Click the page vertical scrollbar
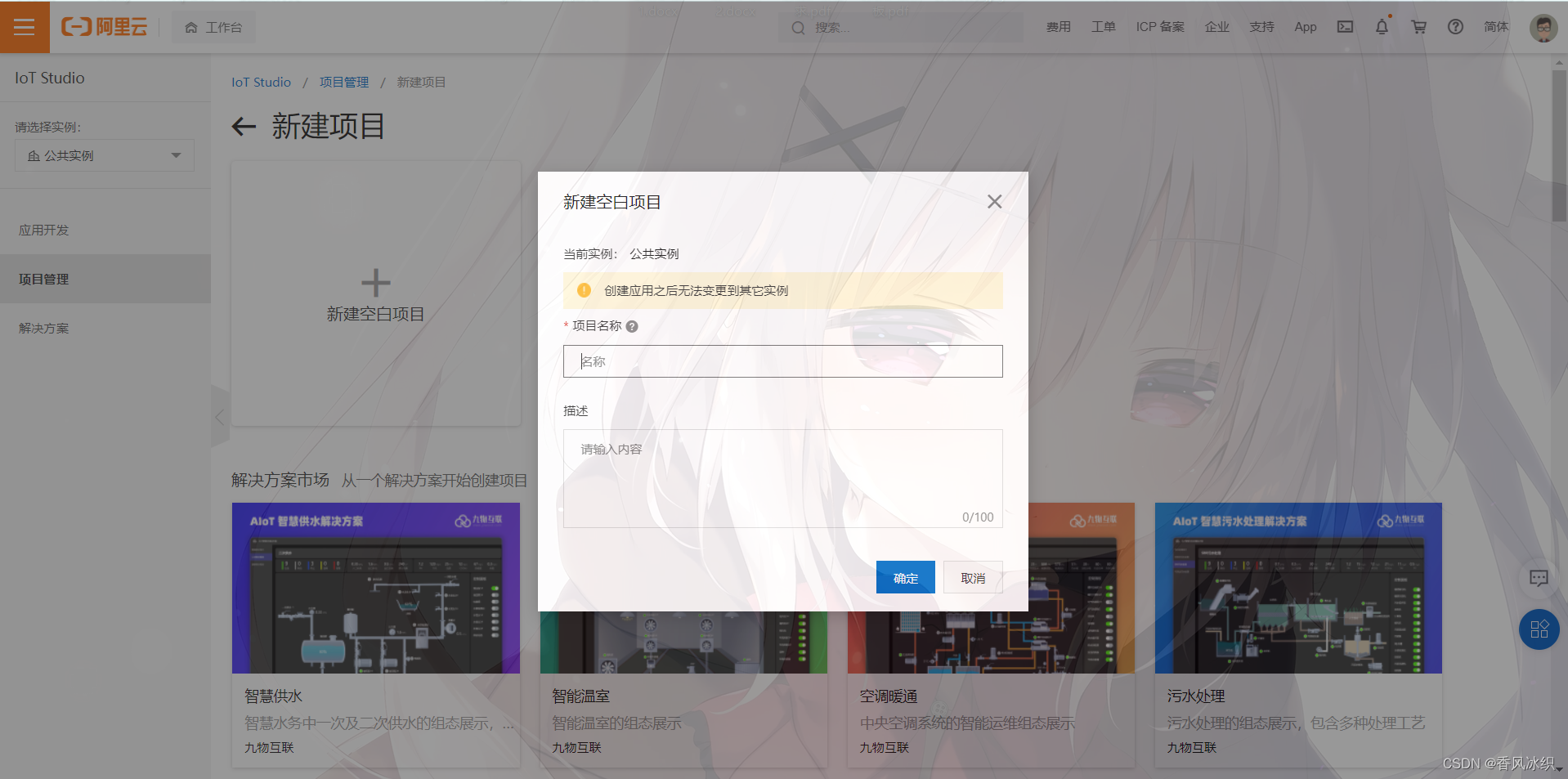This screenshot has height=779, width=1568. [1559, 146]
